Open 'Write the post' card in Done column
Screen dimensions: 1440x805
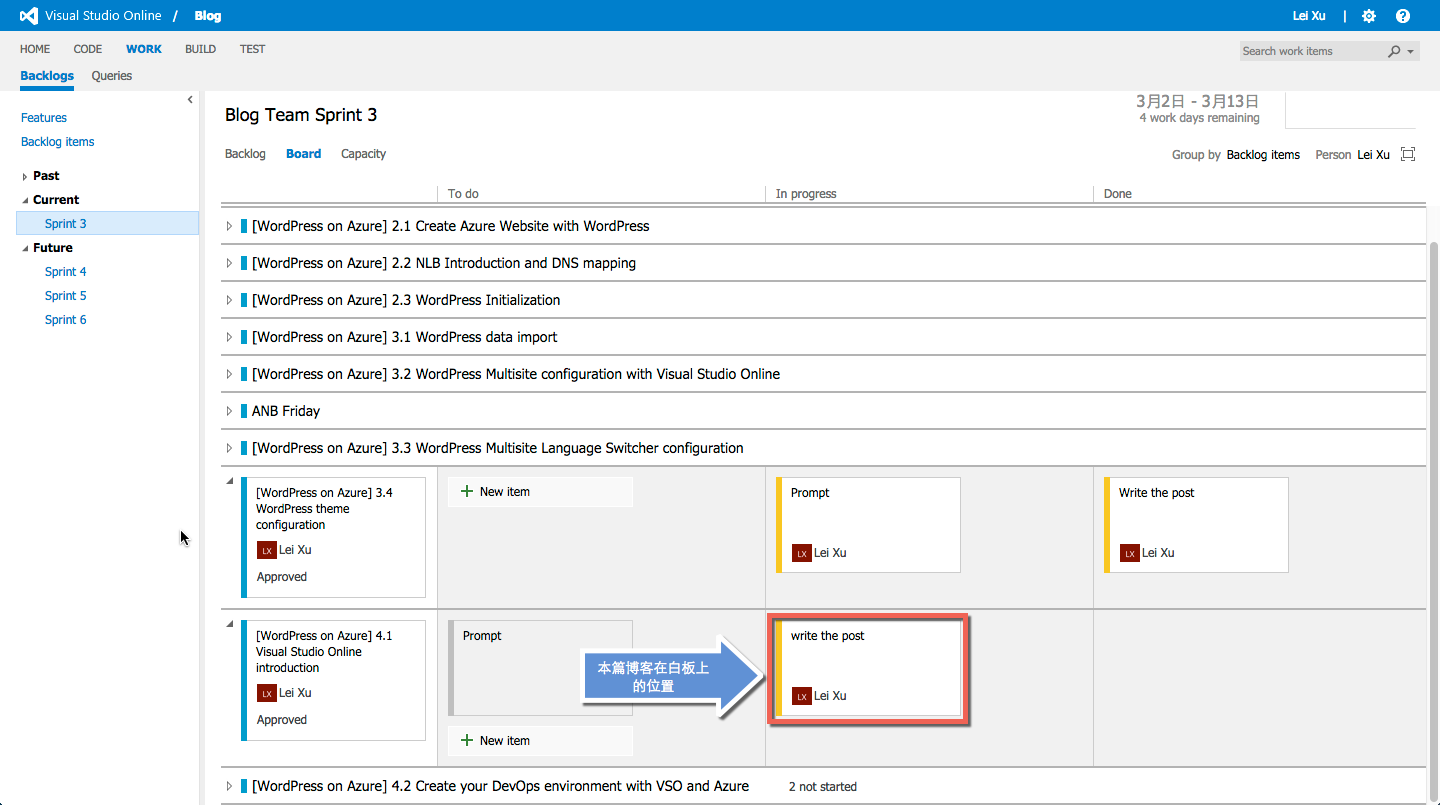1196,525
